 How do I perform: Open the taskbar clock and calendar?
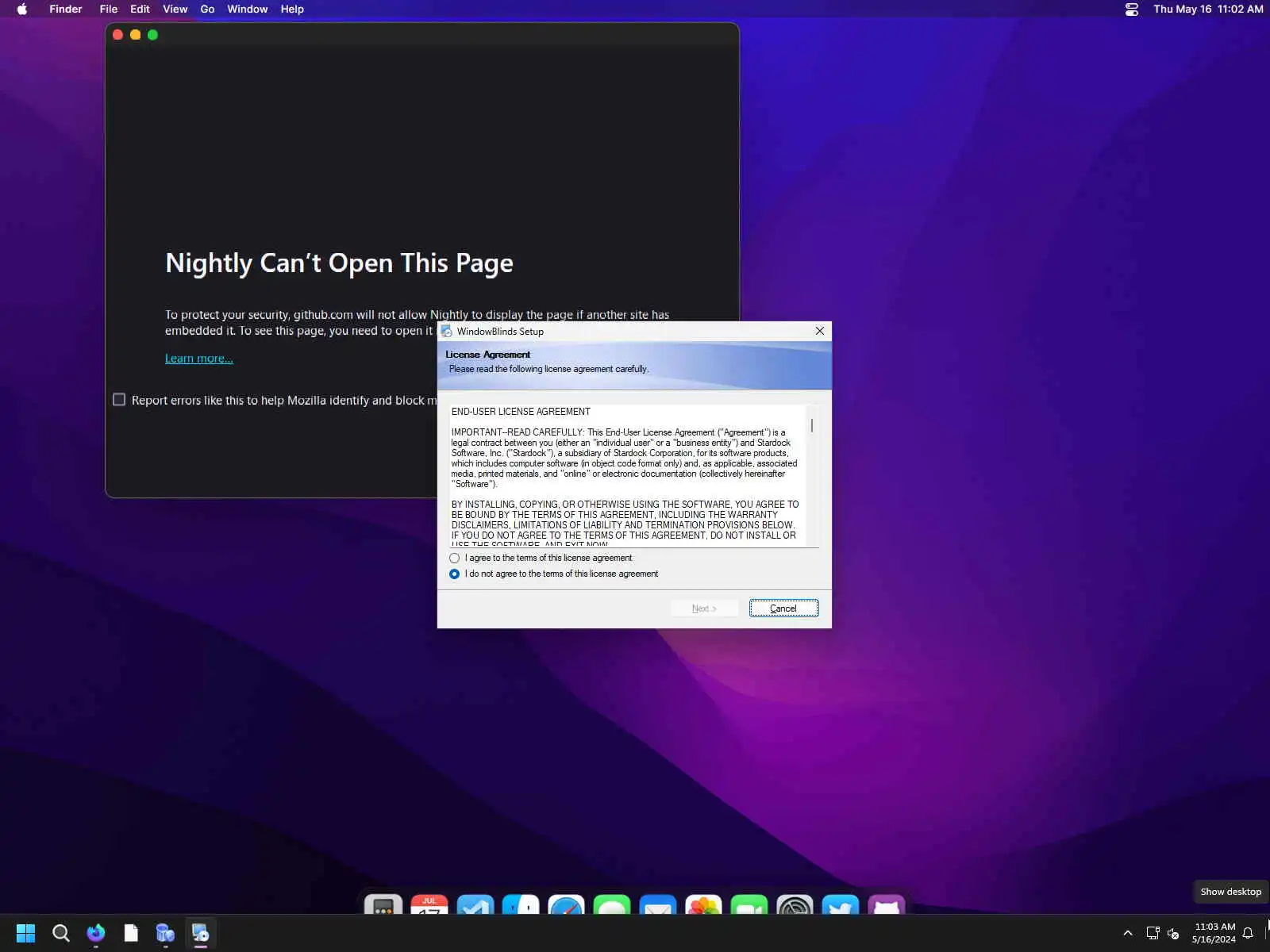[x=1214, y=933]
